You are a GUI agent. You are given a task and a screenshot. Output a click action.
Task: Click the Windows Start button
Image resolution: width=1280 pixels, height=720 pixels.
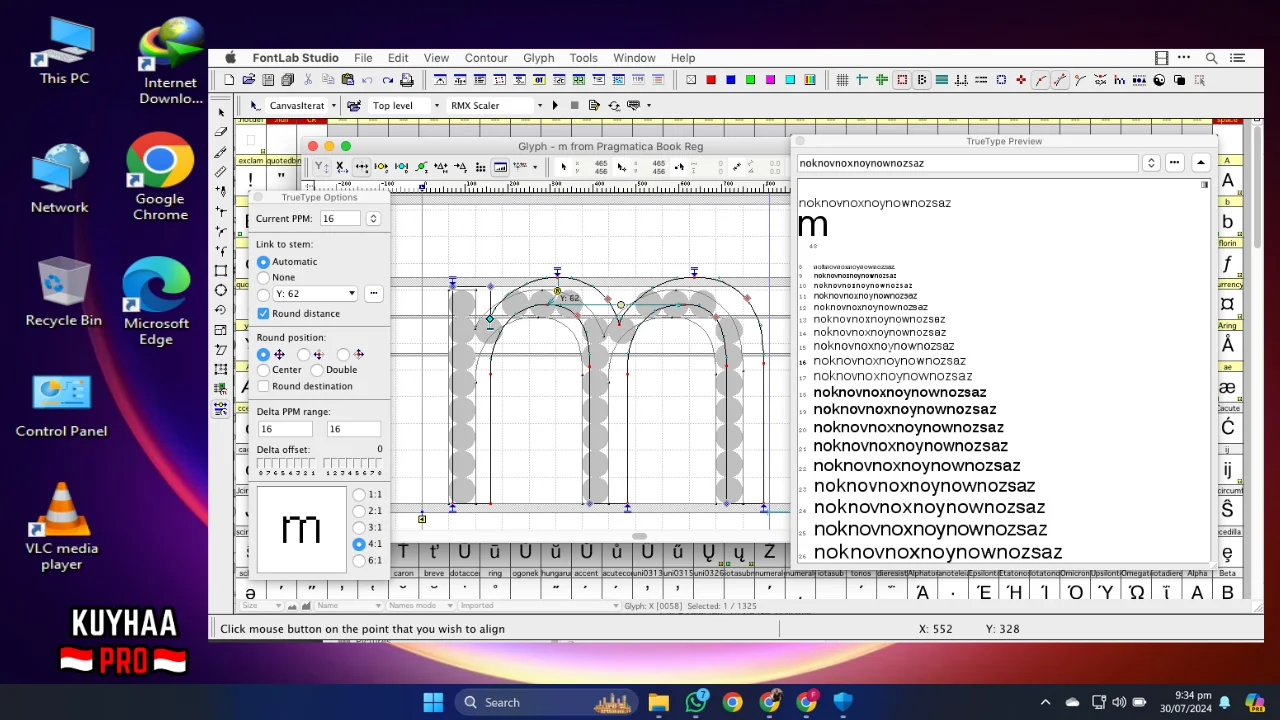pyautogui.click(x=433, y=702)
